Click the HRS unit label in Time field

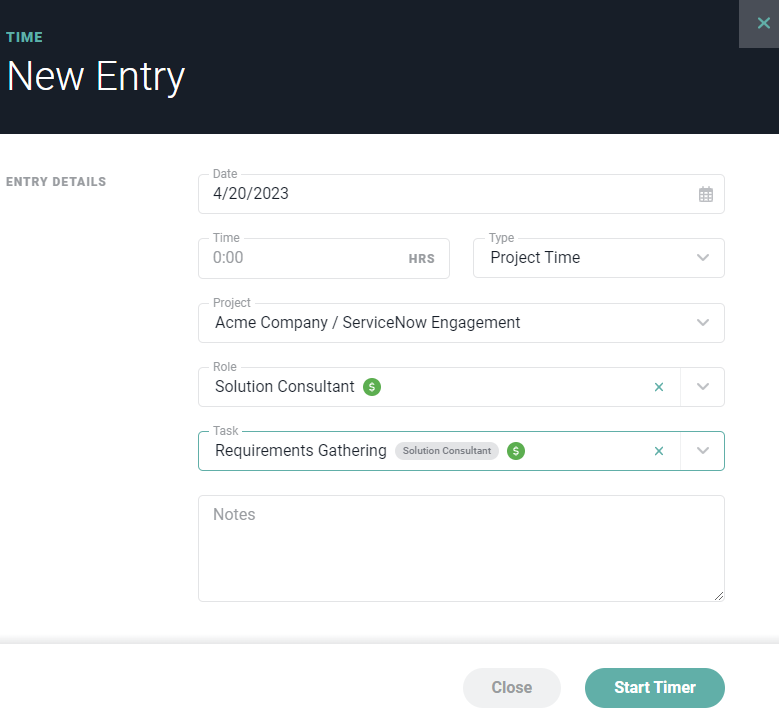(421, 259)
